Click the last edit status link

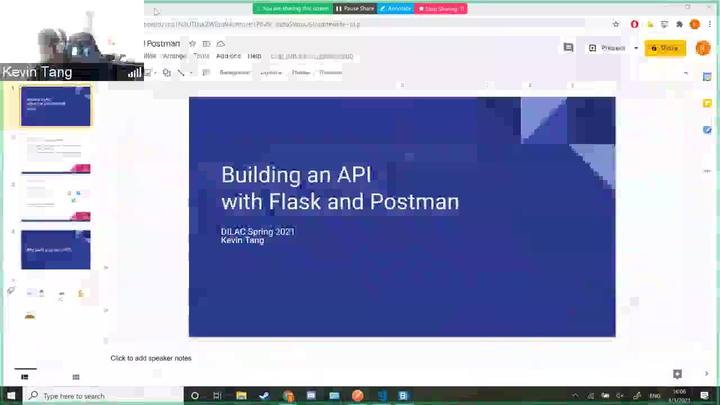coord(312,56)
